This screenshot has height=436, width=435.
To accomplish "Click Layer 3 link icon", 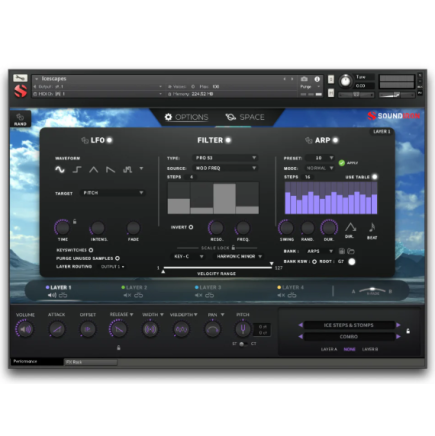I will tap(209, 295).
